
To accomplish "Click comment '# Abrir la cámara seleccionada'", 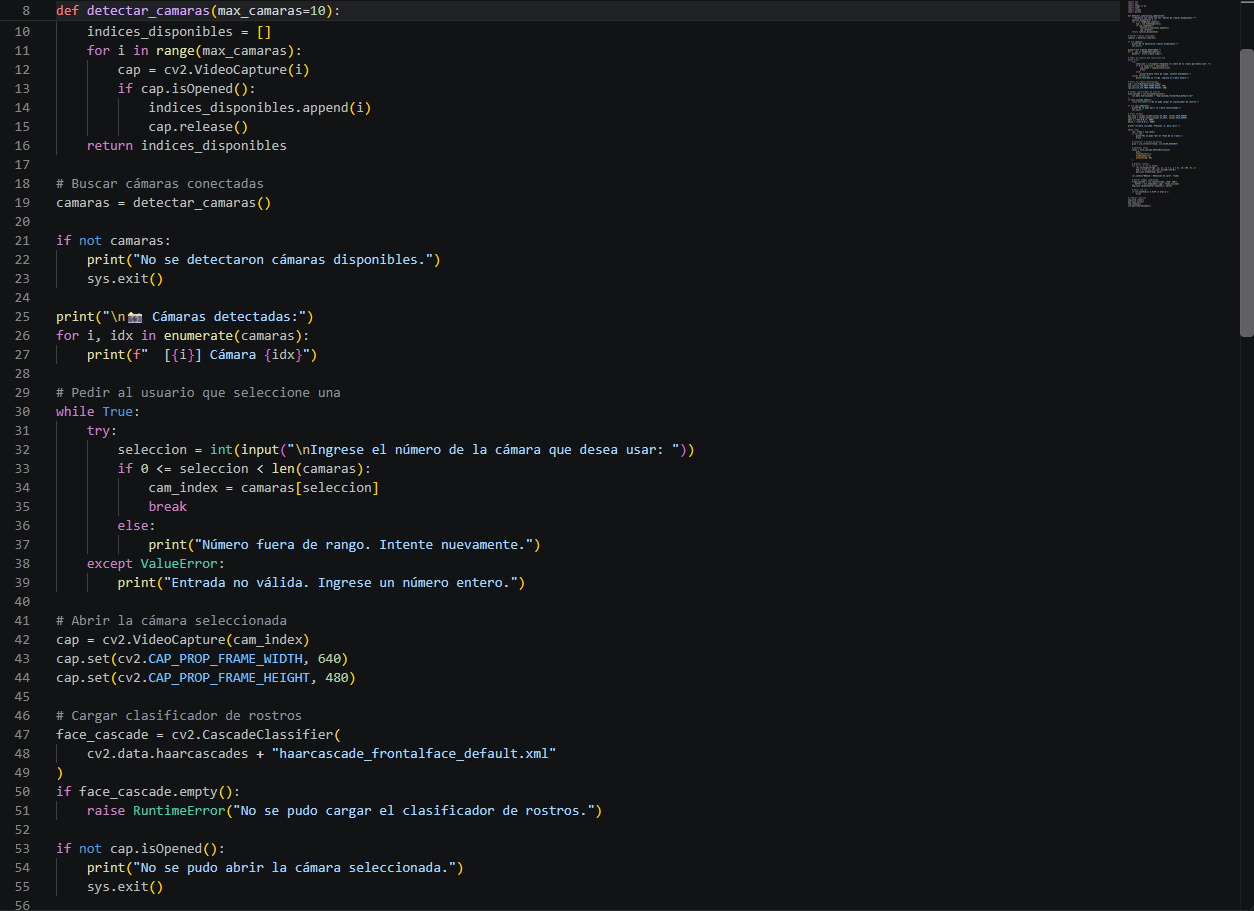I will coord(171,620).
